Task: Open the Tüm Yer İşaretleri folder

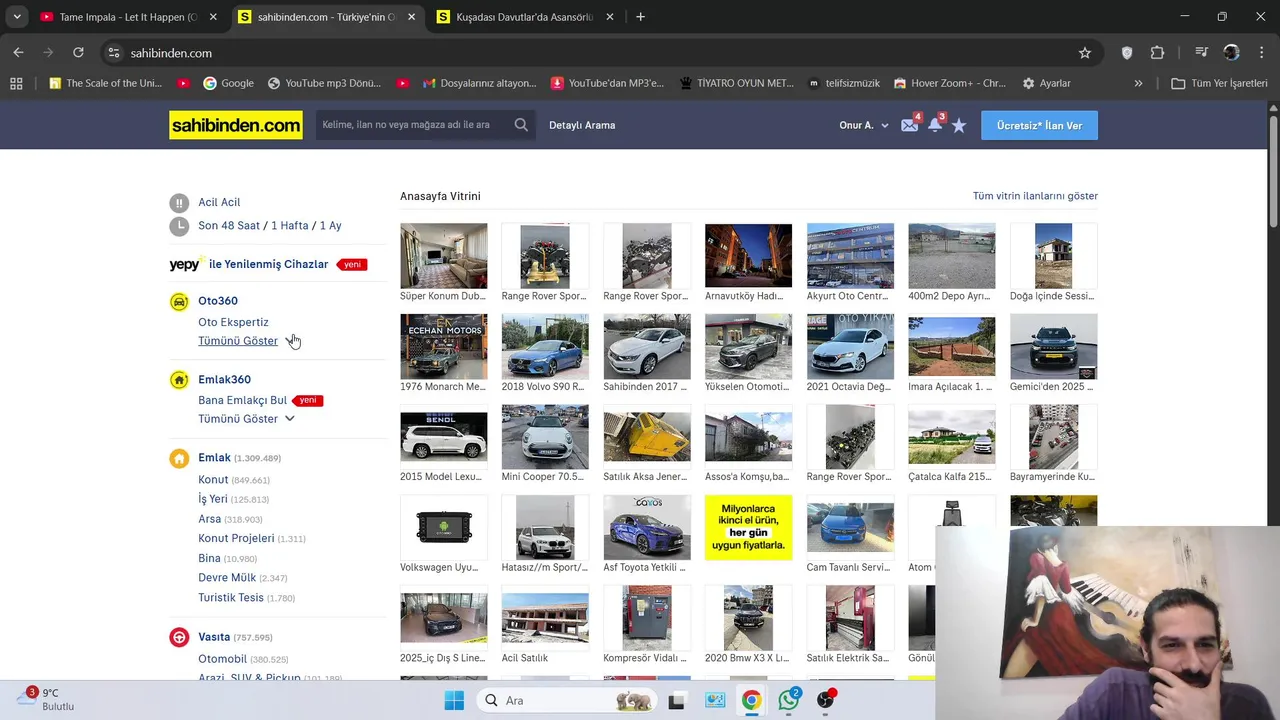Action: tap(1220, 83)
